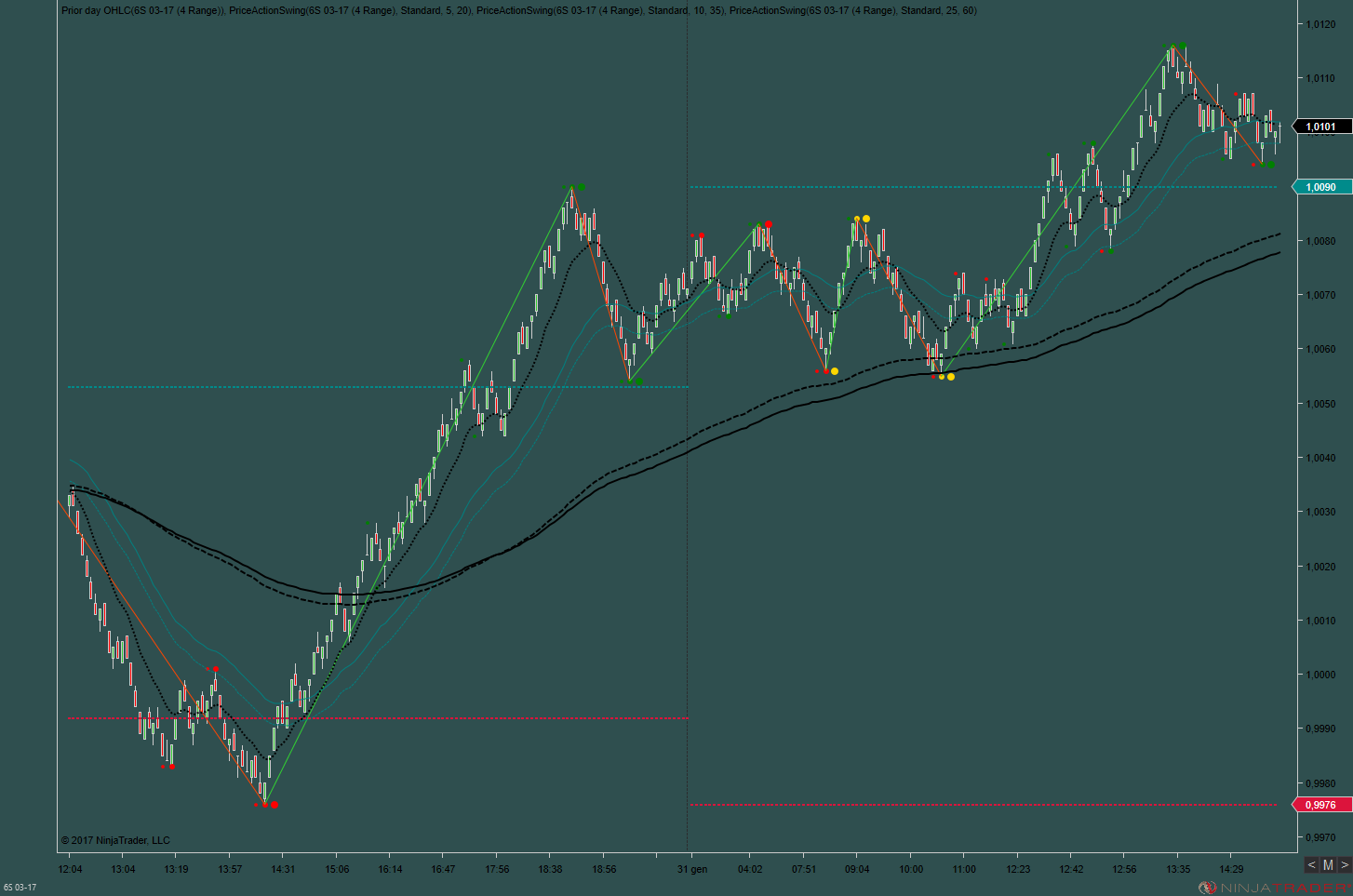Screen dimensions: 1353x896
Task: Click the '0,9990' price axis label
Action: coord(1320,729)
